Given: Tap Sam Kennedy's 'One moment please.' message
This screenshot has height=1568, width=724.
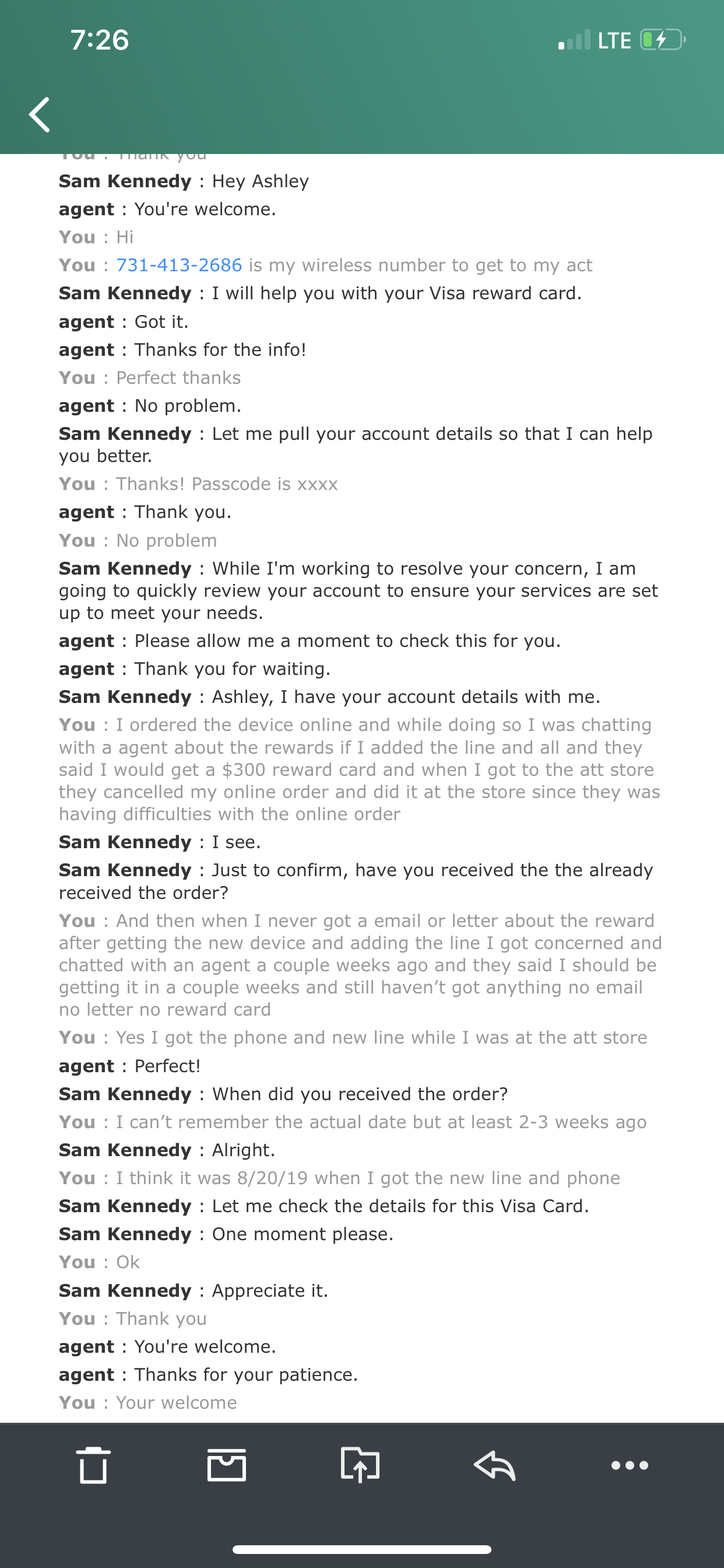Looking at the screenshot, I should coord(225,1234).
